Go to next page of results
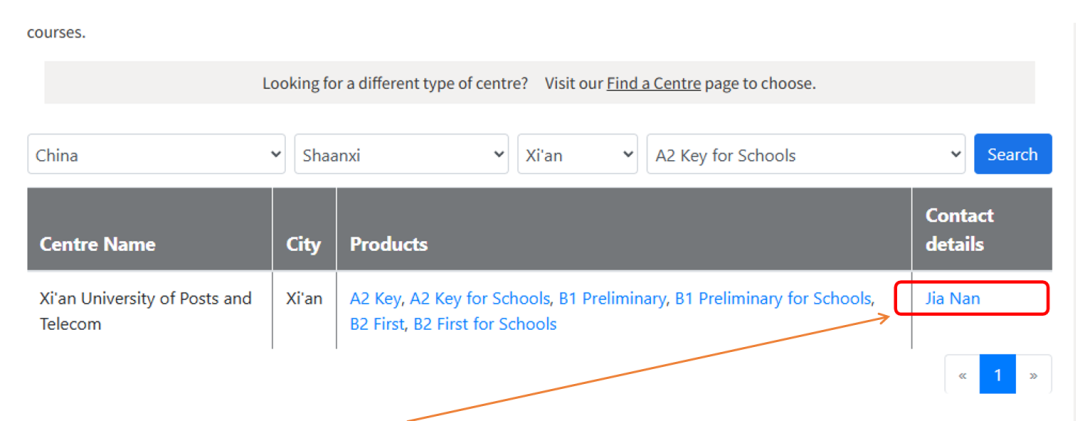 (1033, 375)
